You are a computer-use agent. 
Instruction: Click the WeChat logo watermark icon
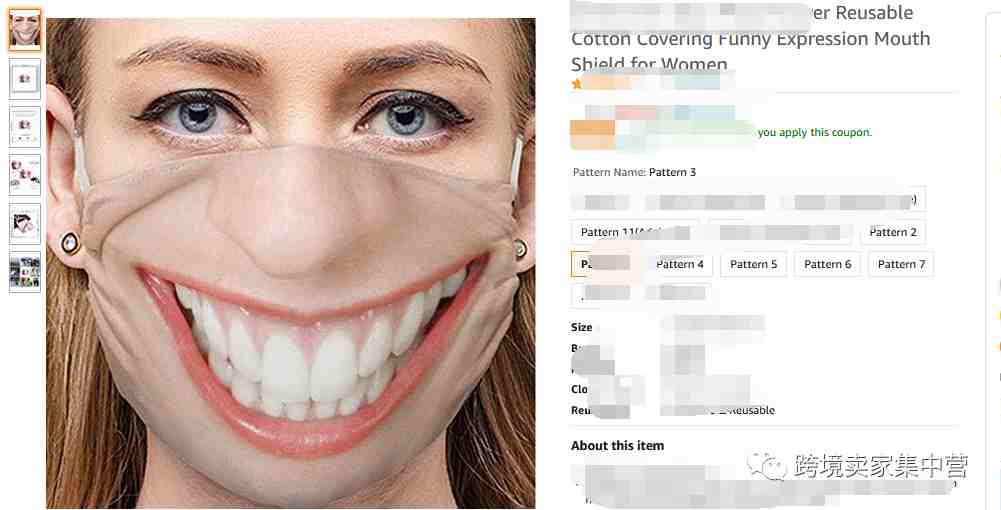[x=767, y=466]
